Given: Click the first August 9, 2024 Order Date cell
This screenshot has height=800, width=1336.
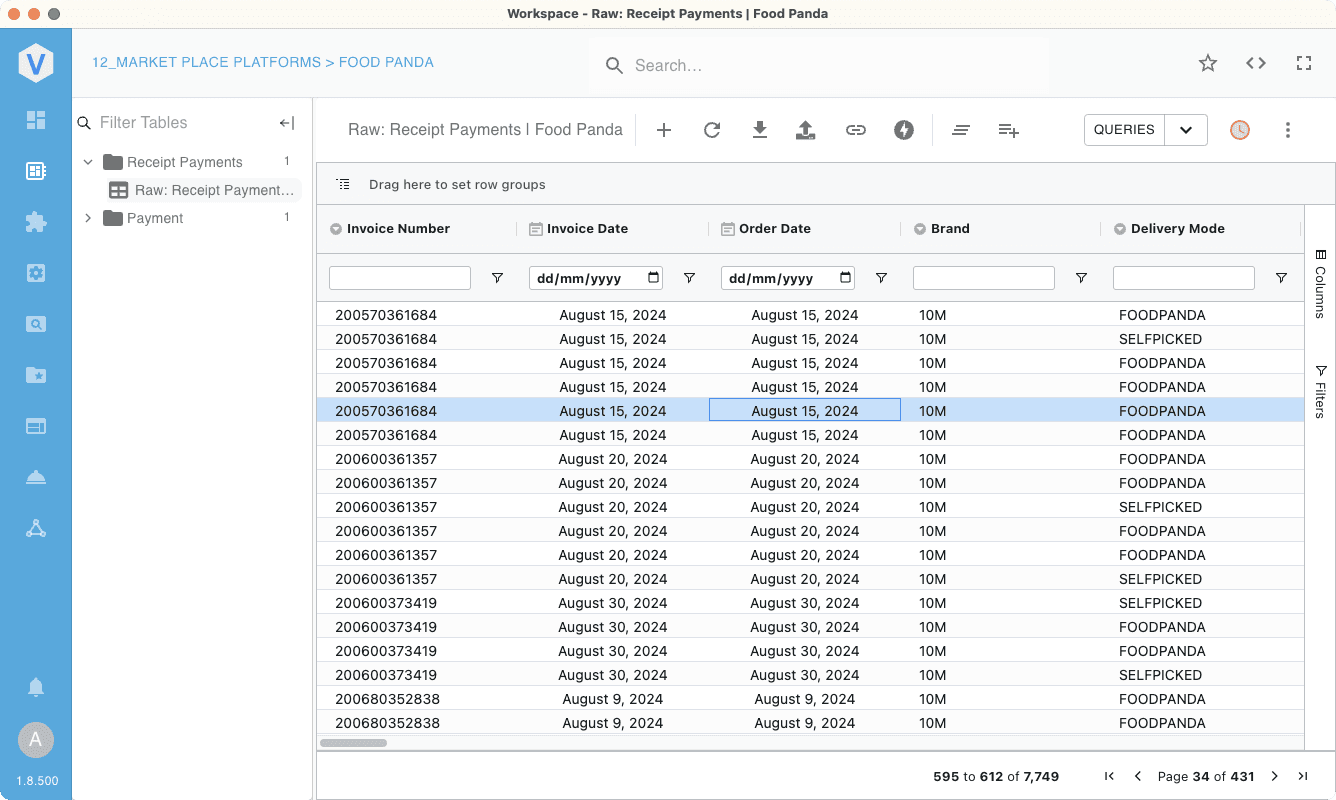Looking at the screenshot, I should 805,699.
